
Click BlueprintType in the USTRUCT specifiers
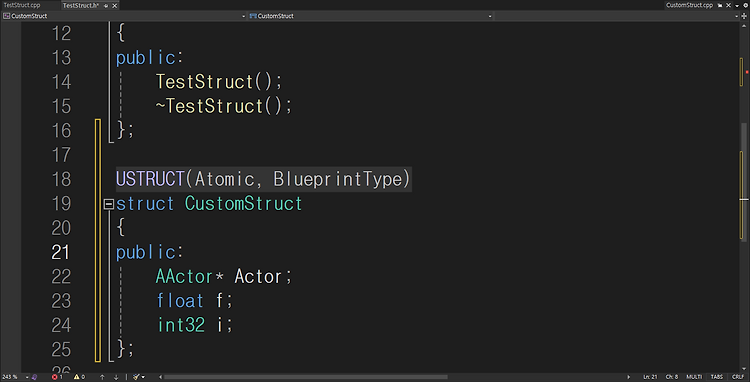[338, 179]
